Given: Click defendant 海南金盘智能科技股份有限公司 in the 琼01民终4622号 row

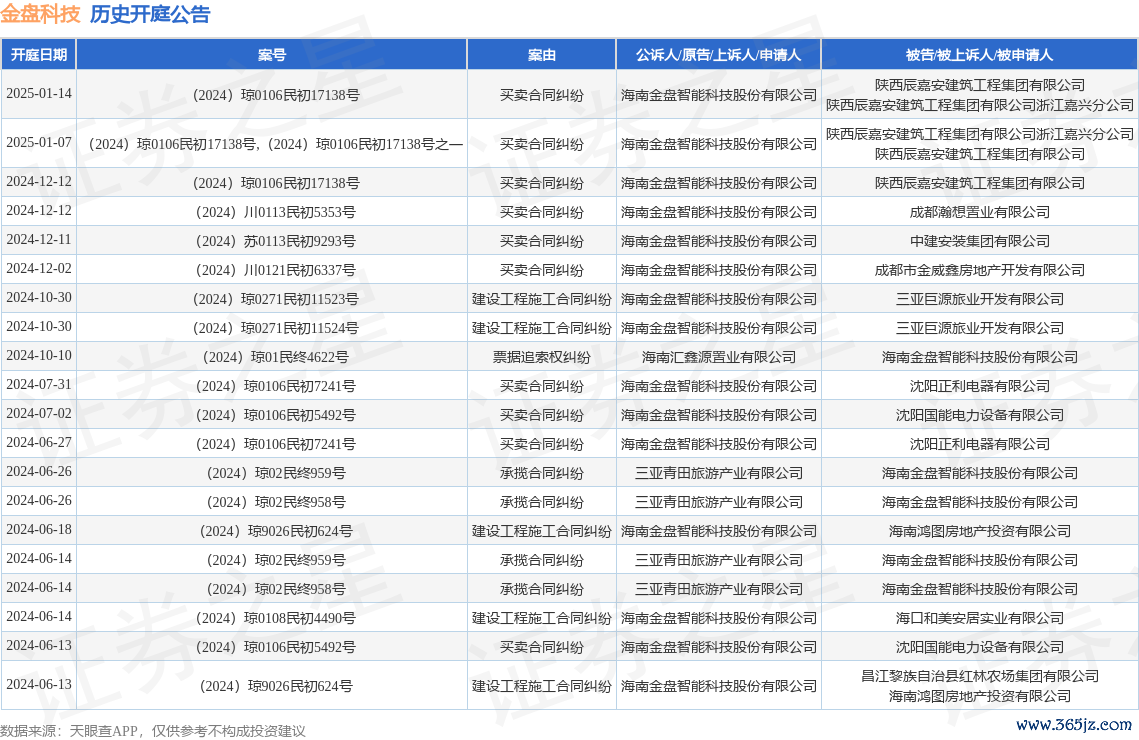Looking at the screenshot, I should (979, 357).
